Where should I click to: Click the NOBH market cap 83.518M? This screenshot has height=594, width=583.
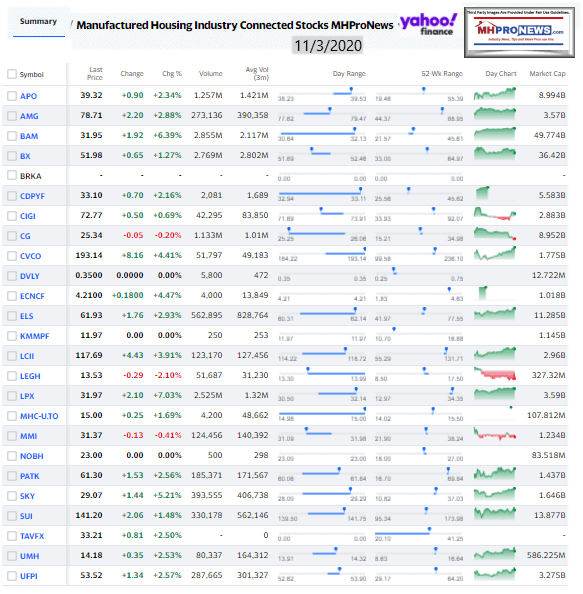(x=548, y=456)
